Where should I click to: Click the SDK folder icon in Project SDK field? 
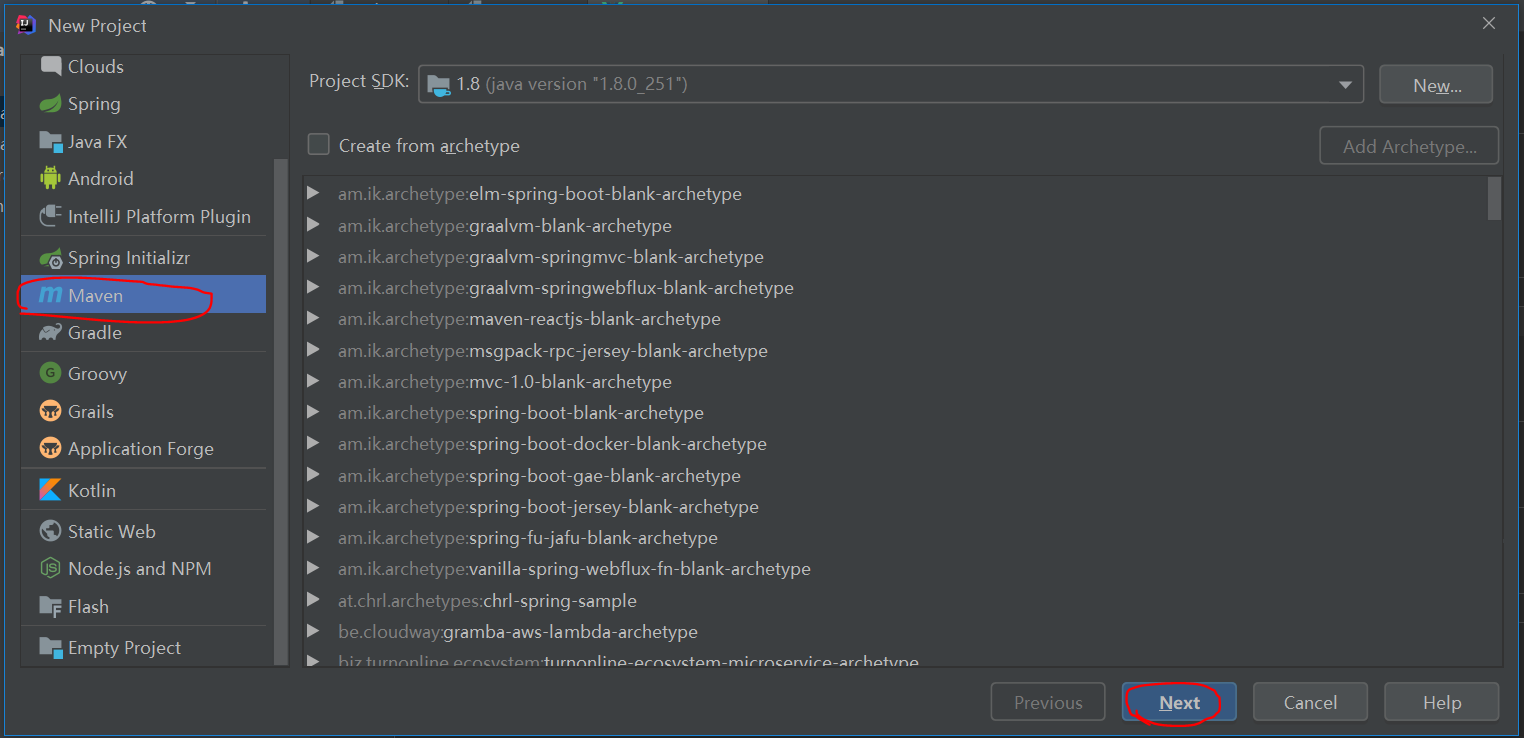click(437, 85)
